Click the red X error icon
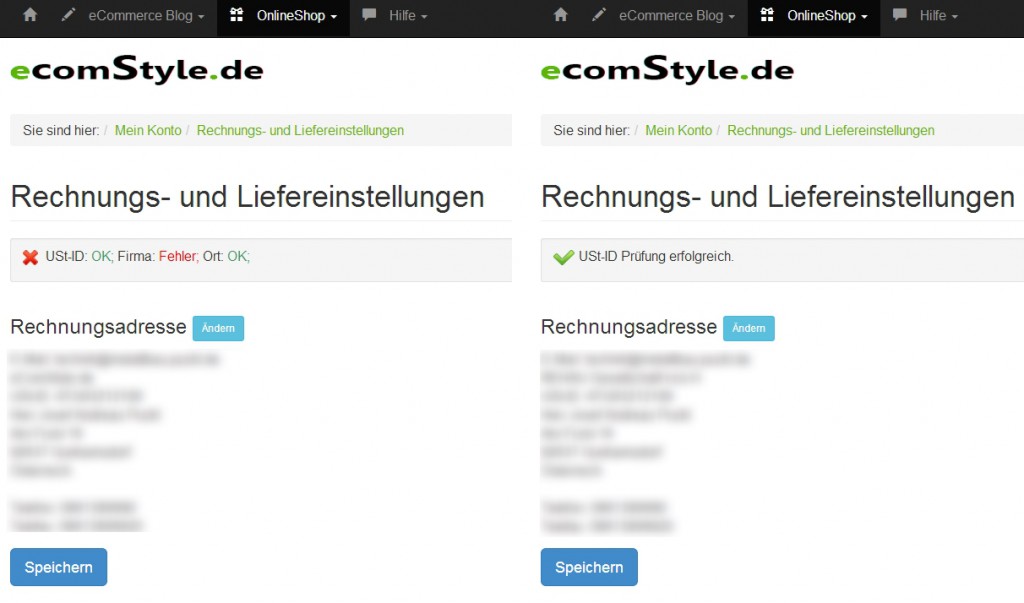The width and height of the screenshot is (1024, 603). [x=30, y=257]
